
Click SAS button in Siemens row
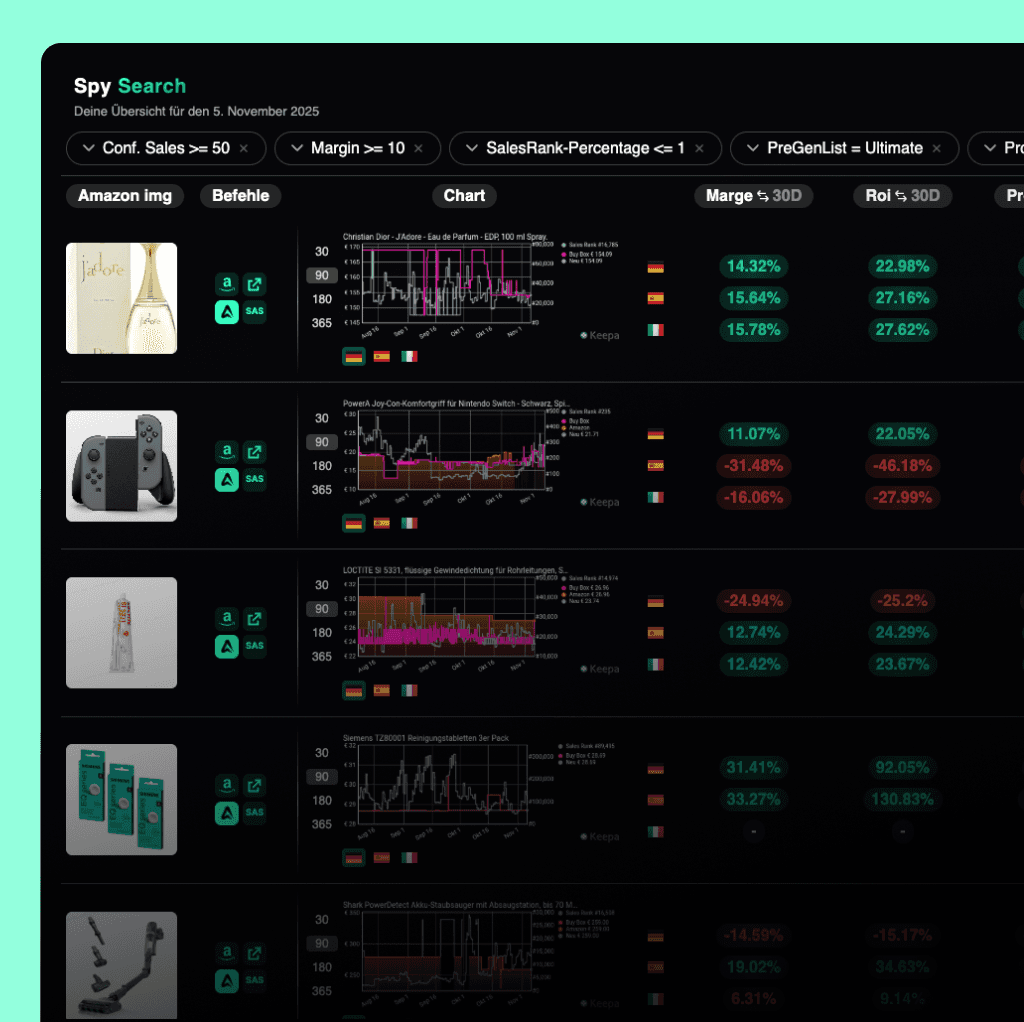tap(254, 813)
